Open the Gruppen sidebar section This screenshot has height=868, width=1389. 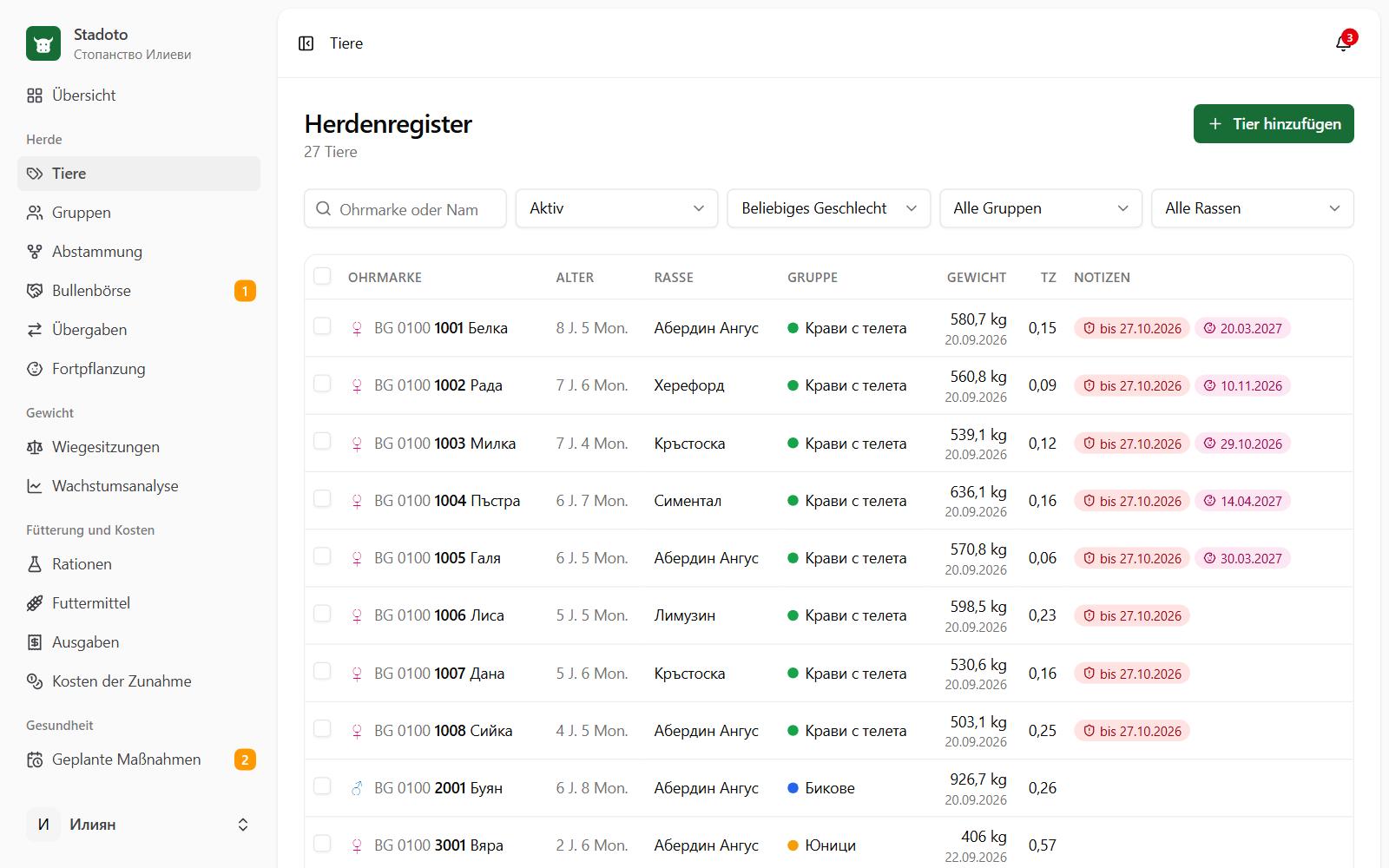(139, 213)
